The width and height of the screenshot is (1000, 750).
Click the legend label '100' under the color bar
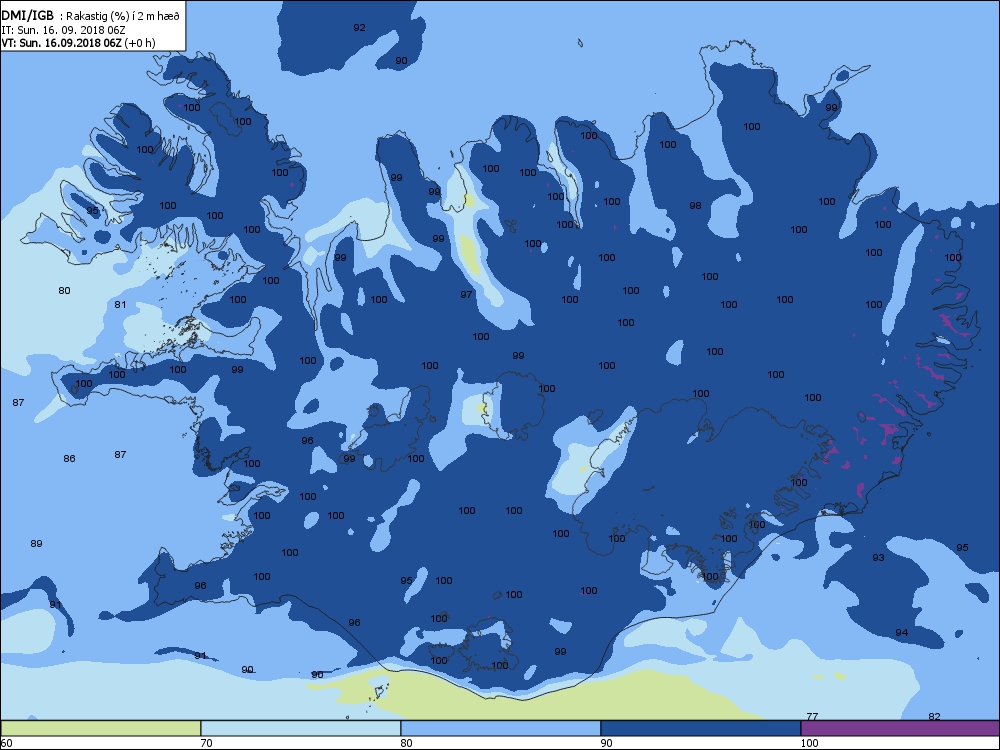click(809, 743)
